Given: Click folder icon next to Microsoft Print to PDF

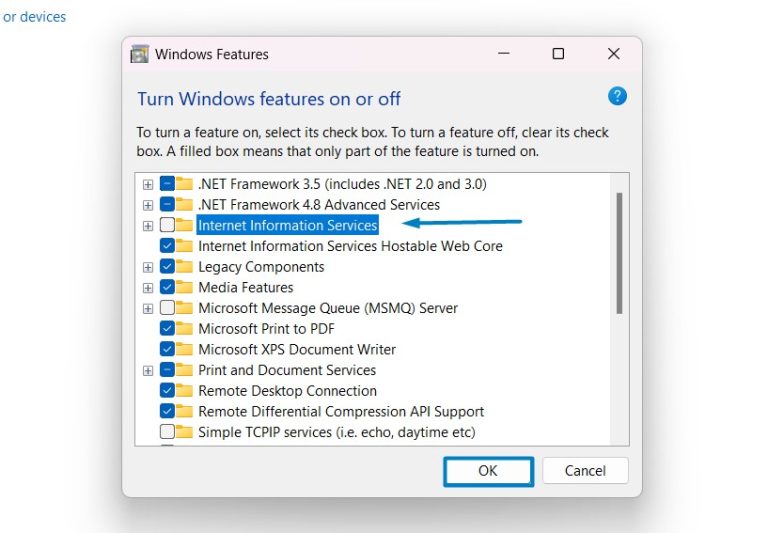Looking at the screenshot, I should (184, 329).
